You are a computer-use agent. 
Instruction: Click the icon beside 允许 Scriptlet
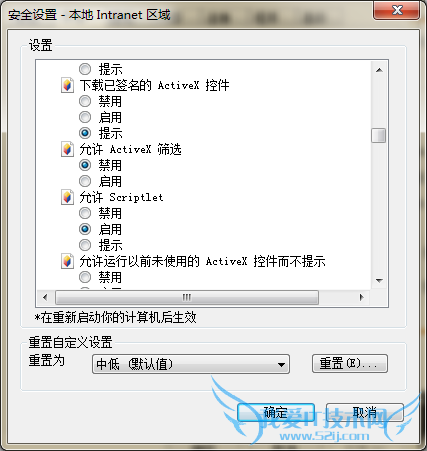[x=67, y=197]
